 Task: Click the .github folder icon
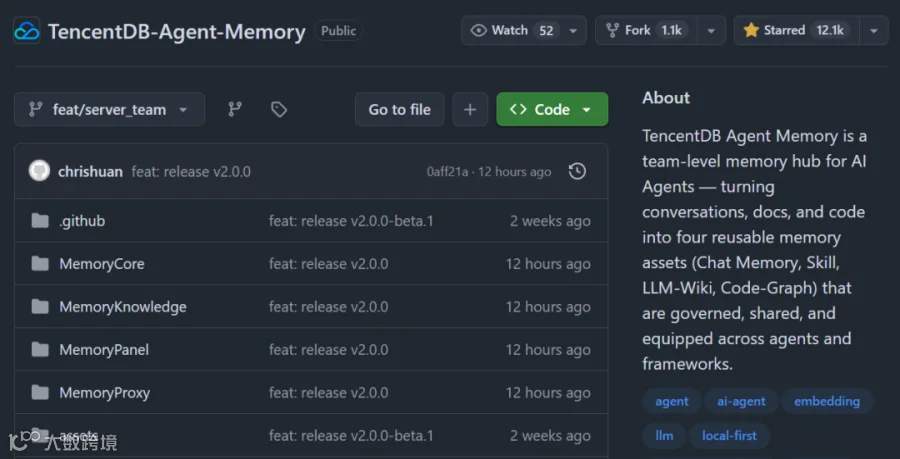[40, 221]
